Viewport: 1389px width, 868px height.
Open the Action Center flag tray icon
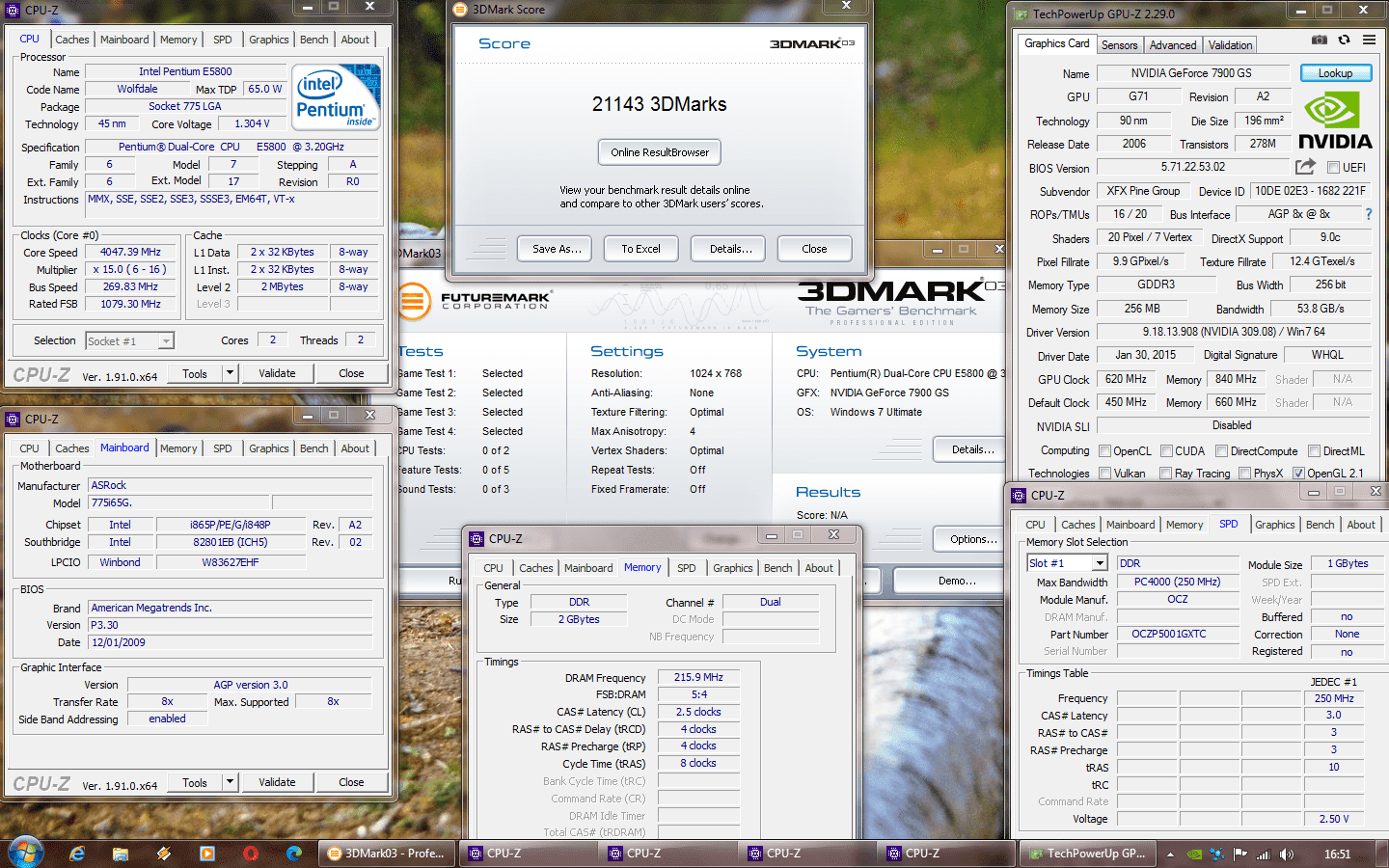[1239, 854]
